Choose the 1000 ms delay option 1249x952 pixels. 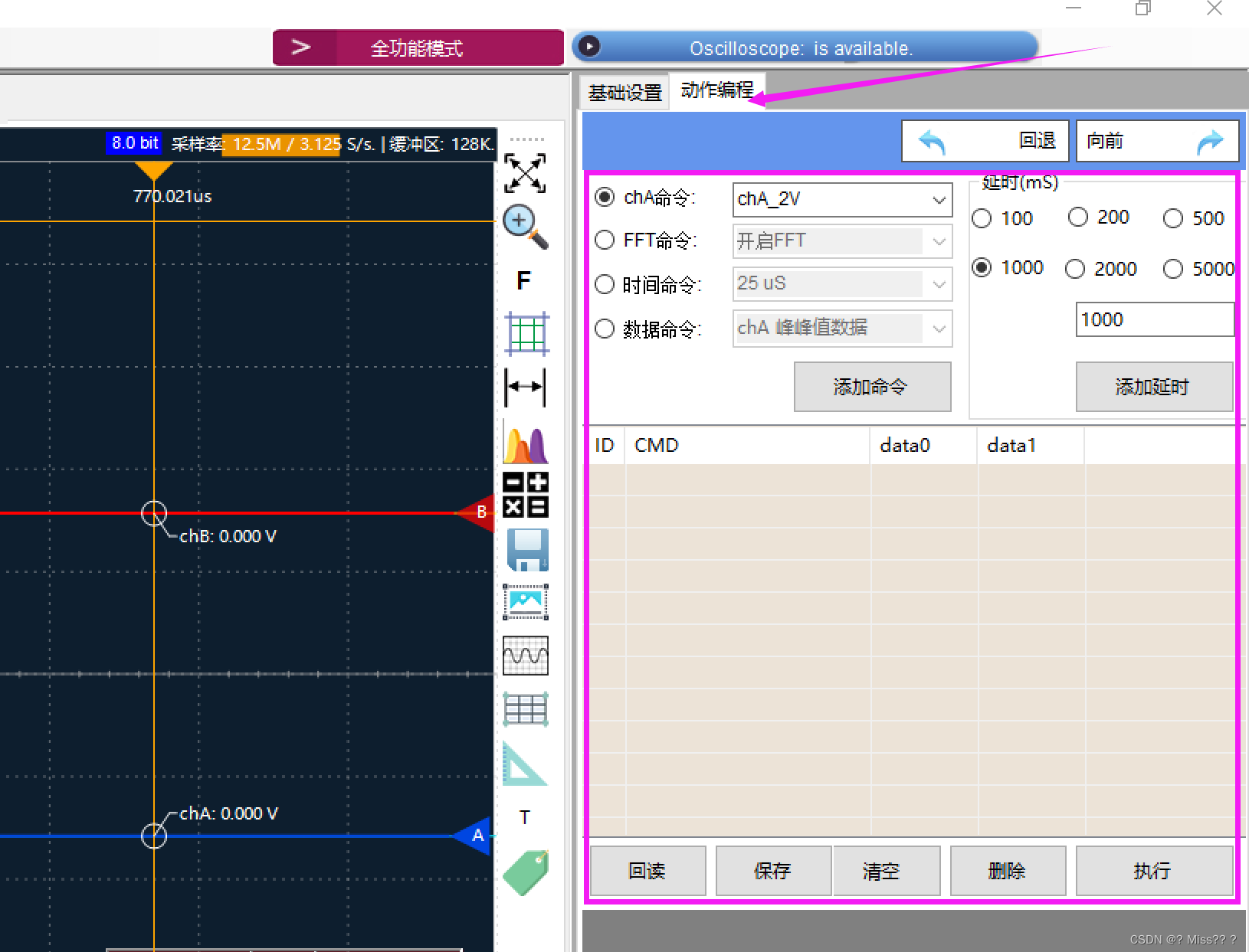coord(982,267)
